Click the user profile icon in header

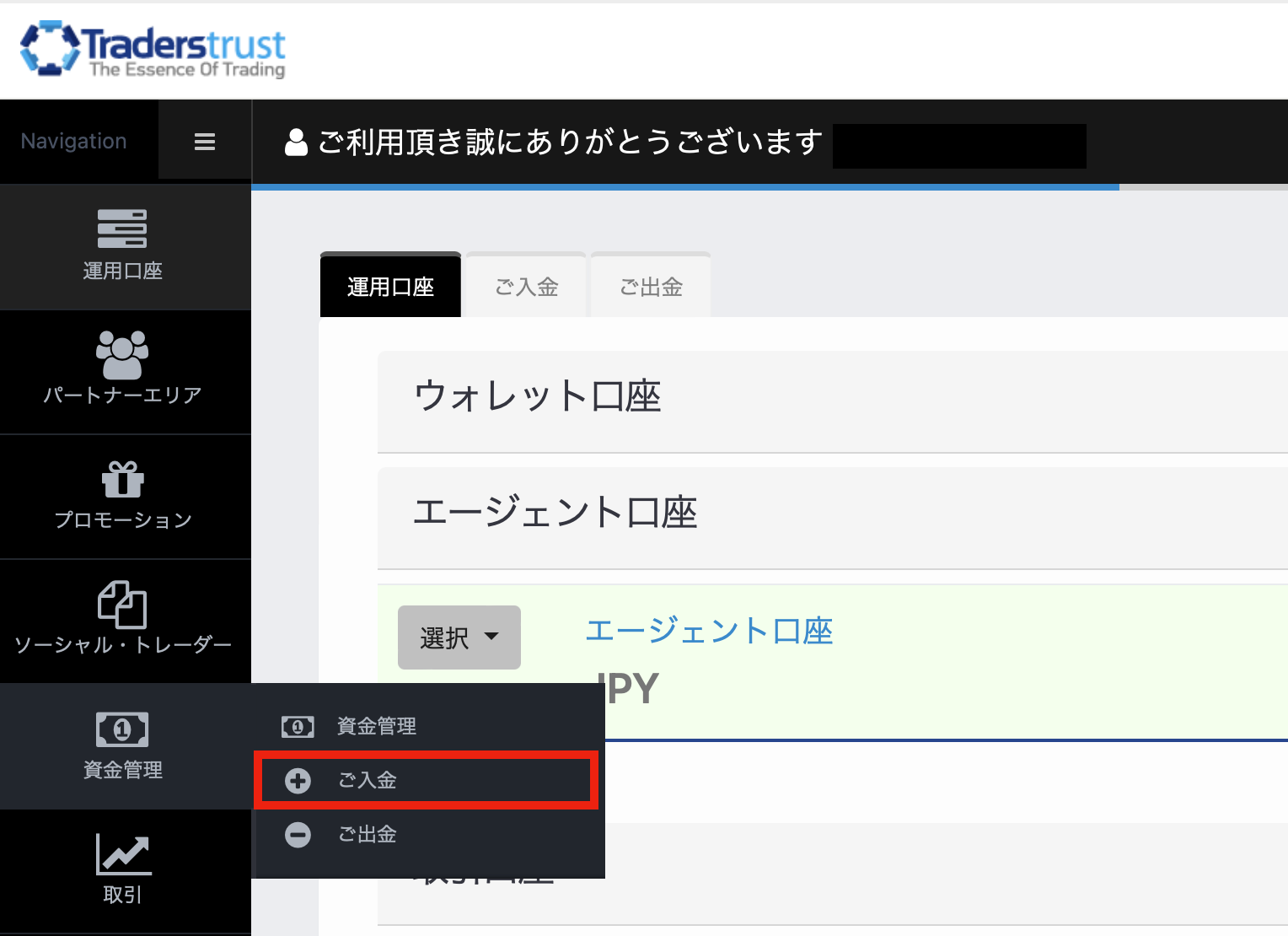click(296, 143)
